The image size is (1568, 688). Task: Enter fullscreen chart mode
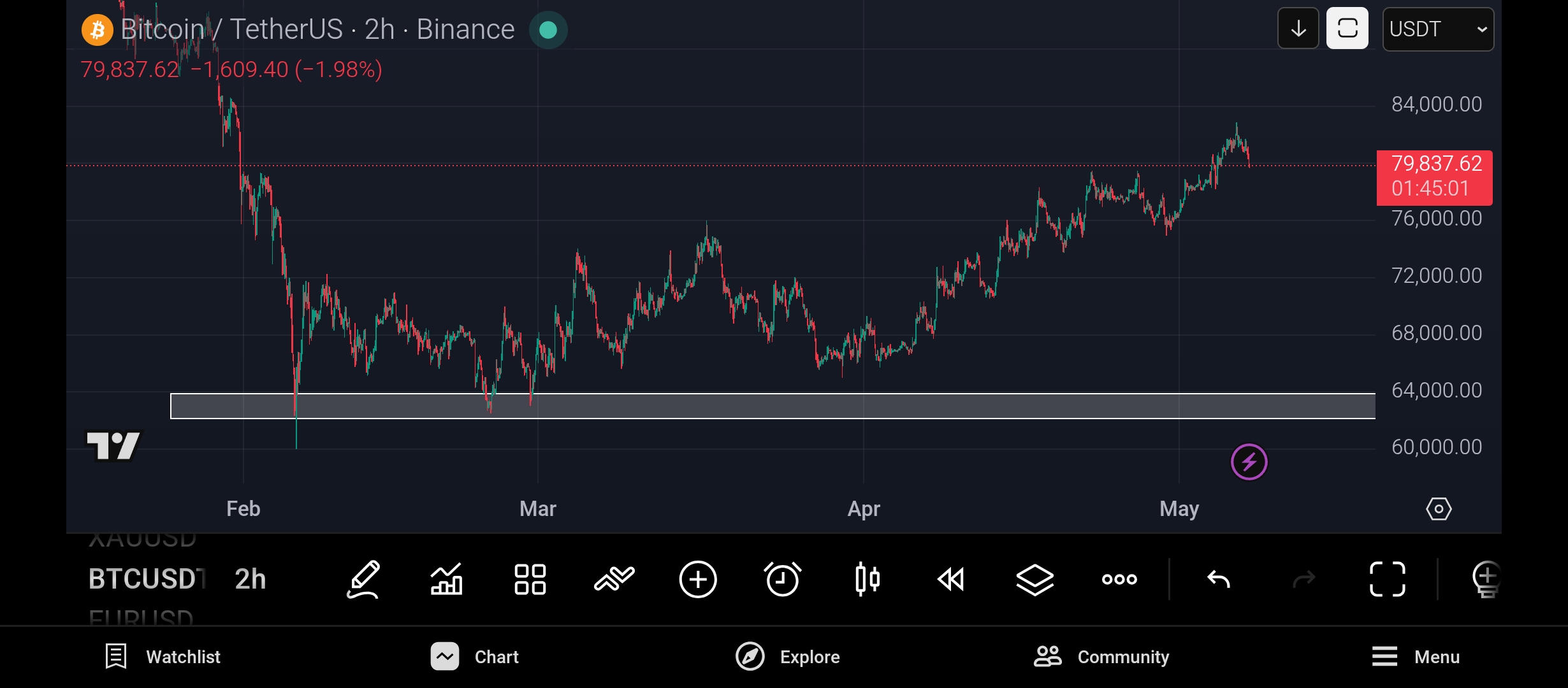click(x=1388, y=580)
